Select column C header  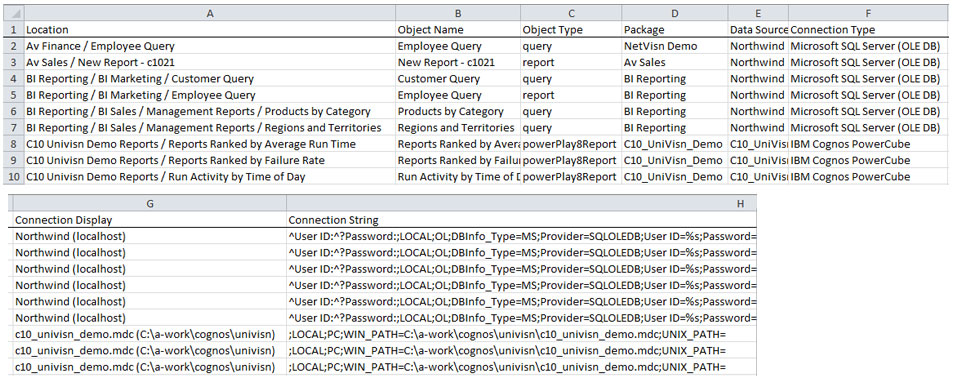(571, 13)
